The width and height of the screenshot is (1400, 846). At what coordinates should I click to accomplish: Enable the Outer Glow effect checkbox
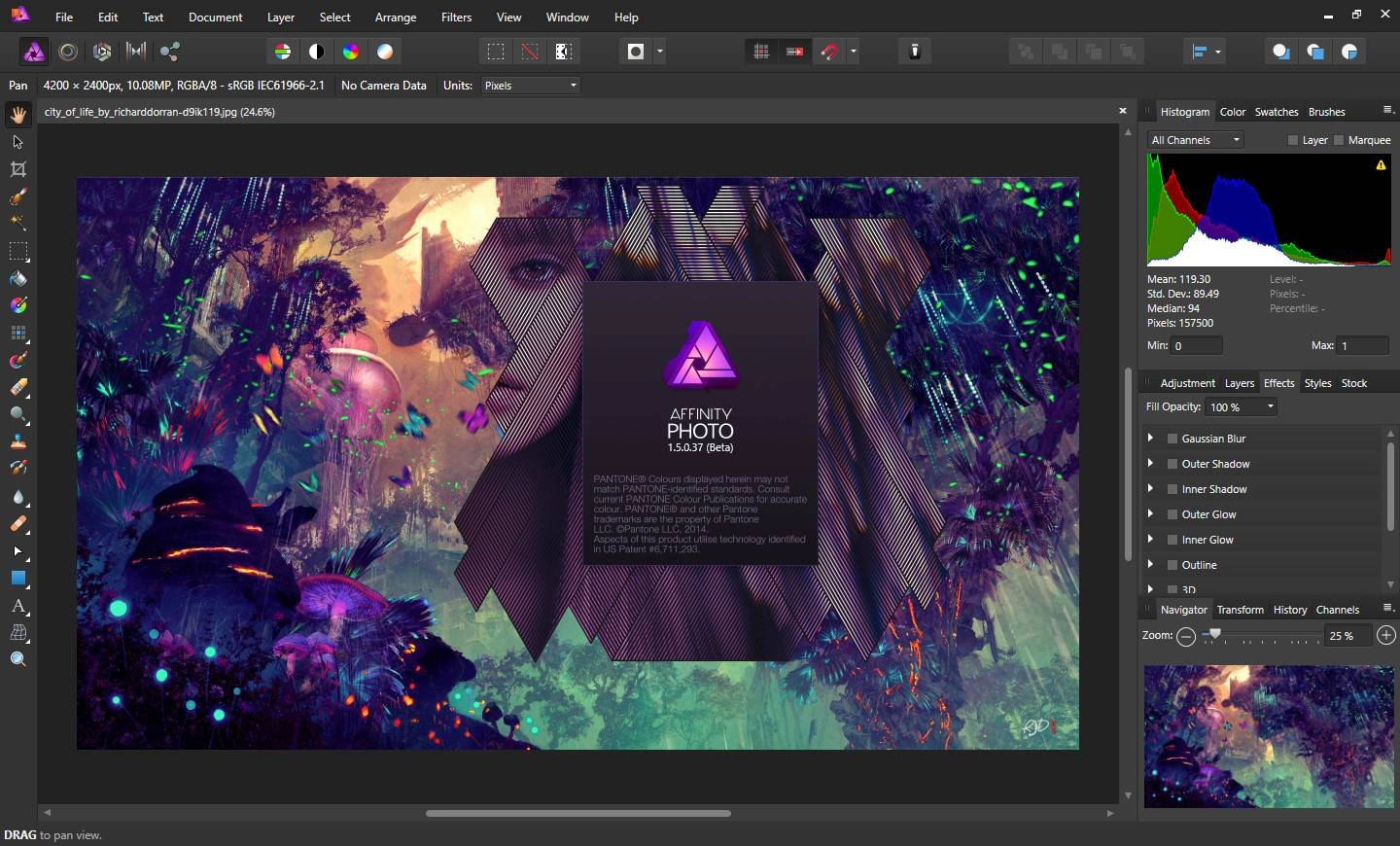[x=1172, y=514]
